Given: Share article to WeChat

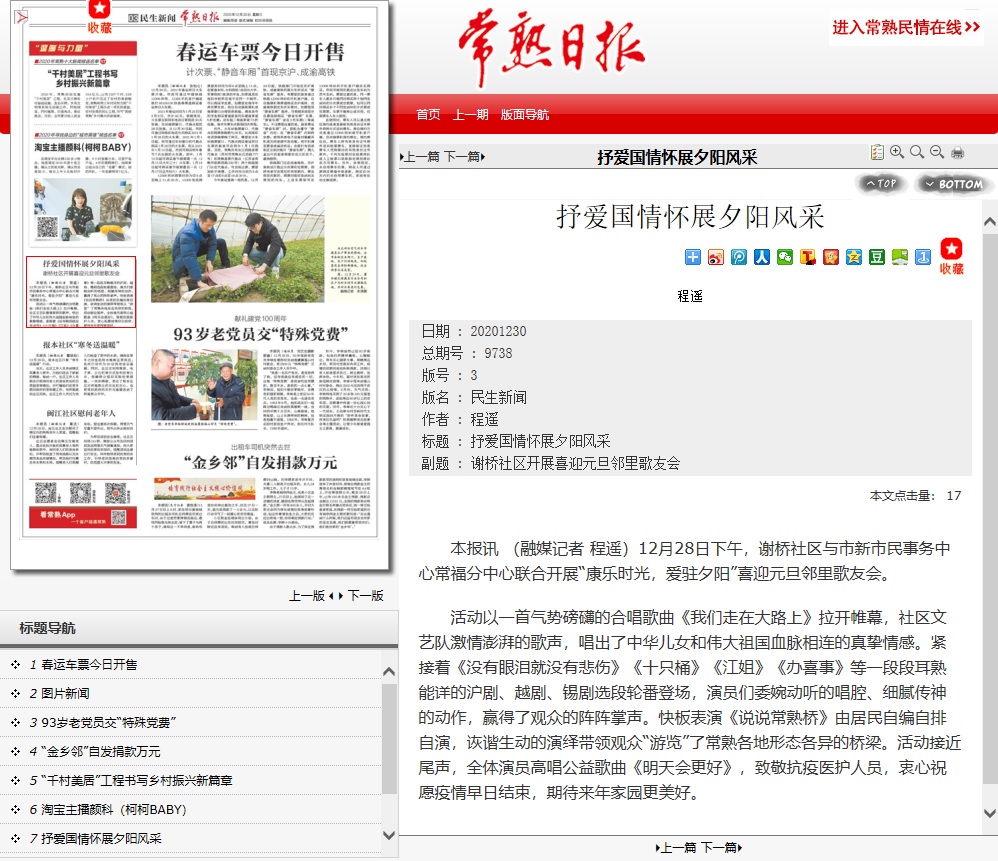Looking at the screenshot, I should pos(785,257).
